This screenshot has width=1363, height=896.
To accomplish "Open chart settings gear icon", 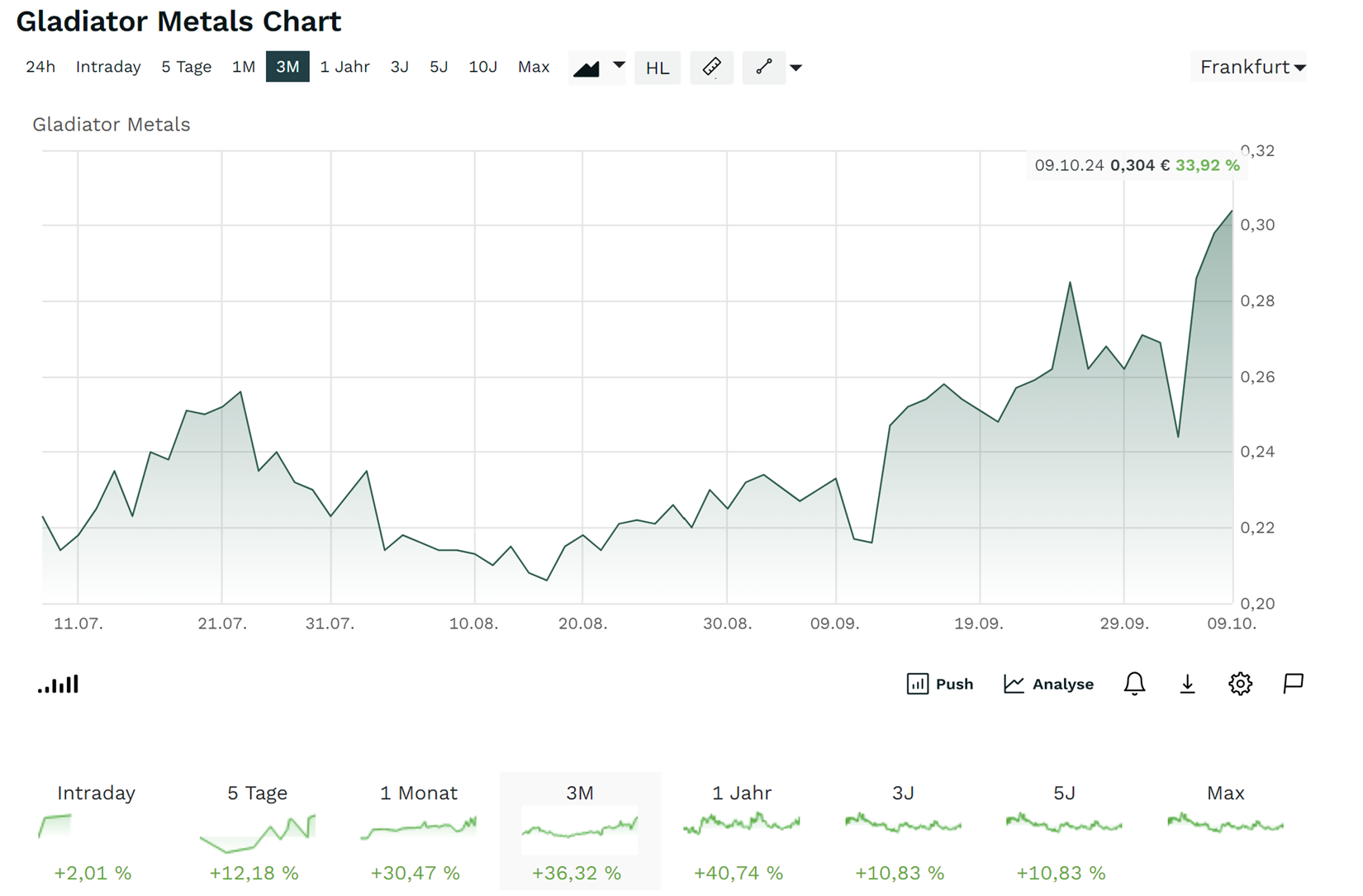I will [x=1240, y=684].
